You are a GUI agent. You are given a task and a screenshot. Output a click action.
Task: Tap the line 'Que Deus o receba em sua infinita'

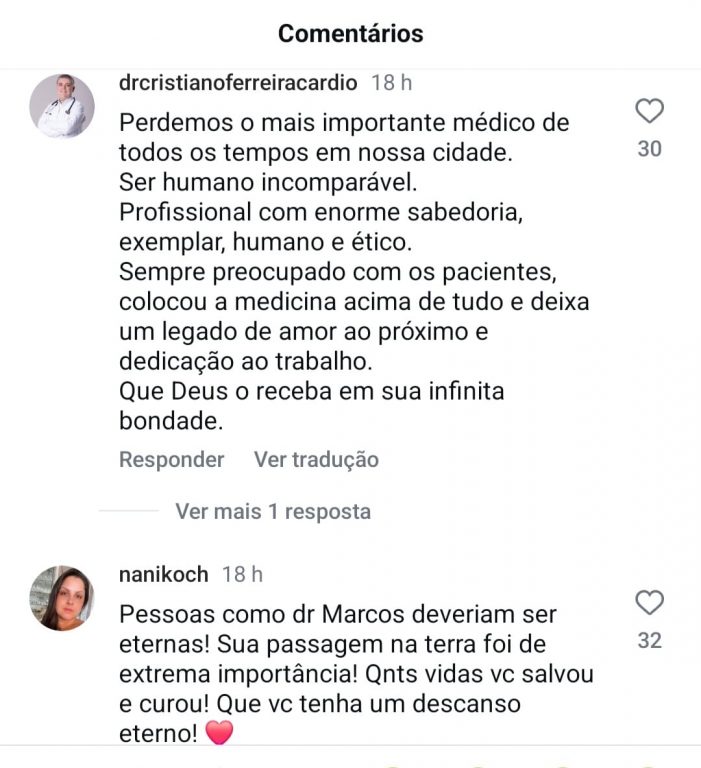312,391
